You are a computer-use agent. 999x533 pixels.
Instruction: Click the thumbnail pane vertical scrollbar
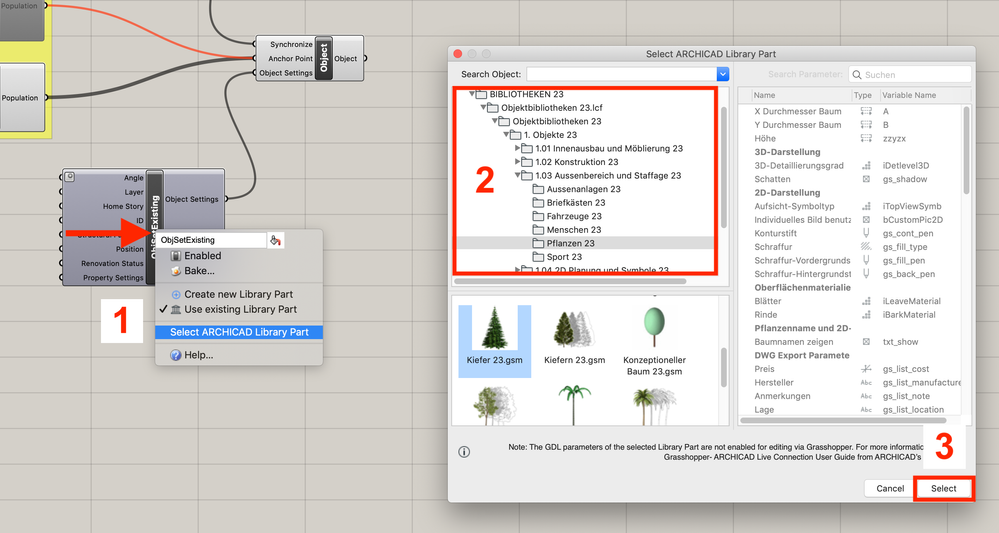tap(723, 367)
